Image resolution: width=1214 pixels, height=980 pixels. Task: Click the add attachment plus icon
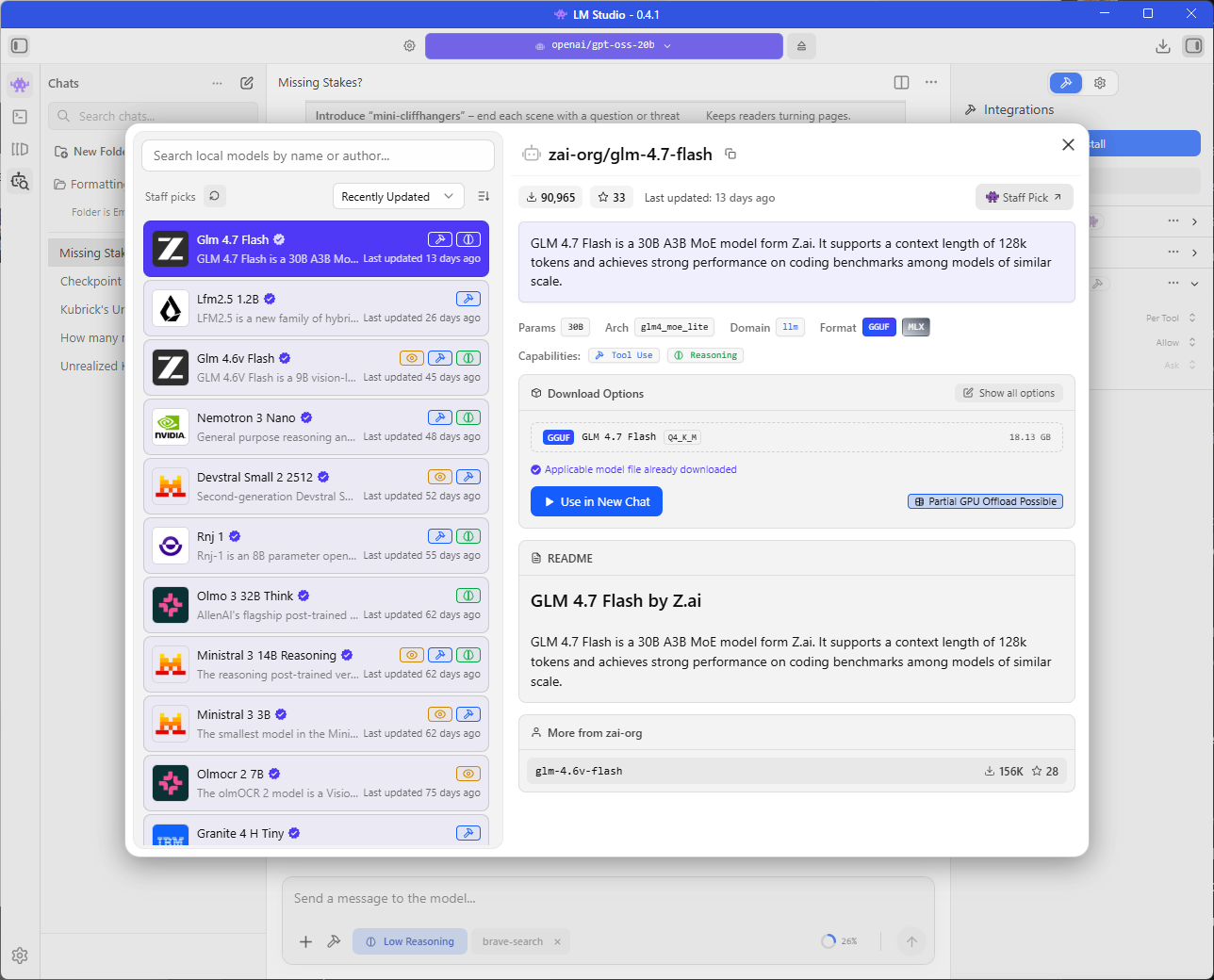305,941
